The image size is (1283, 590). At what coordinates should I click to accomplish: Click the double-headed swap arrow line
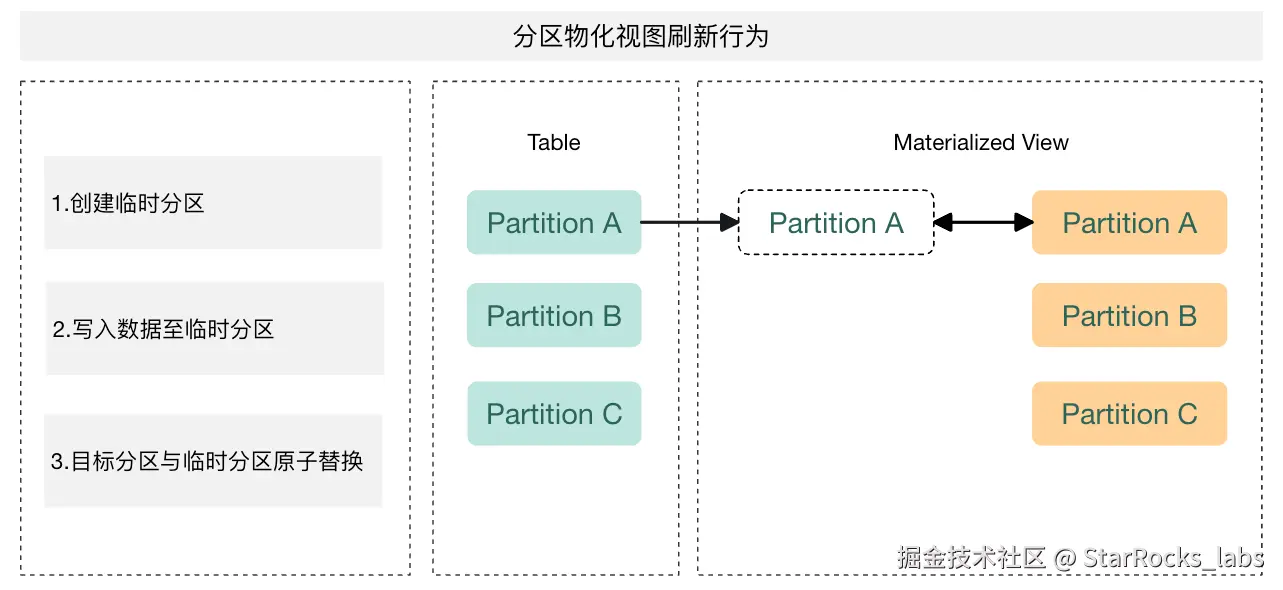(x=983, y=223)
